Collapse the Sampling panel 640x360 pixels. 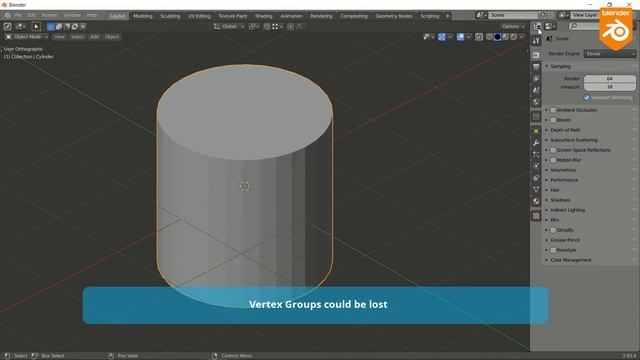(547, 66)
